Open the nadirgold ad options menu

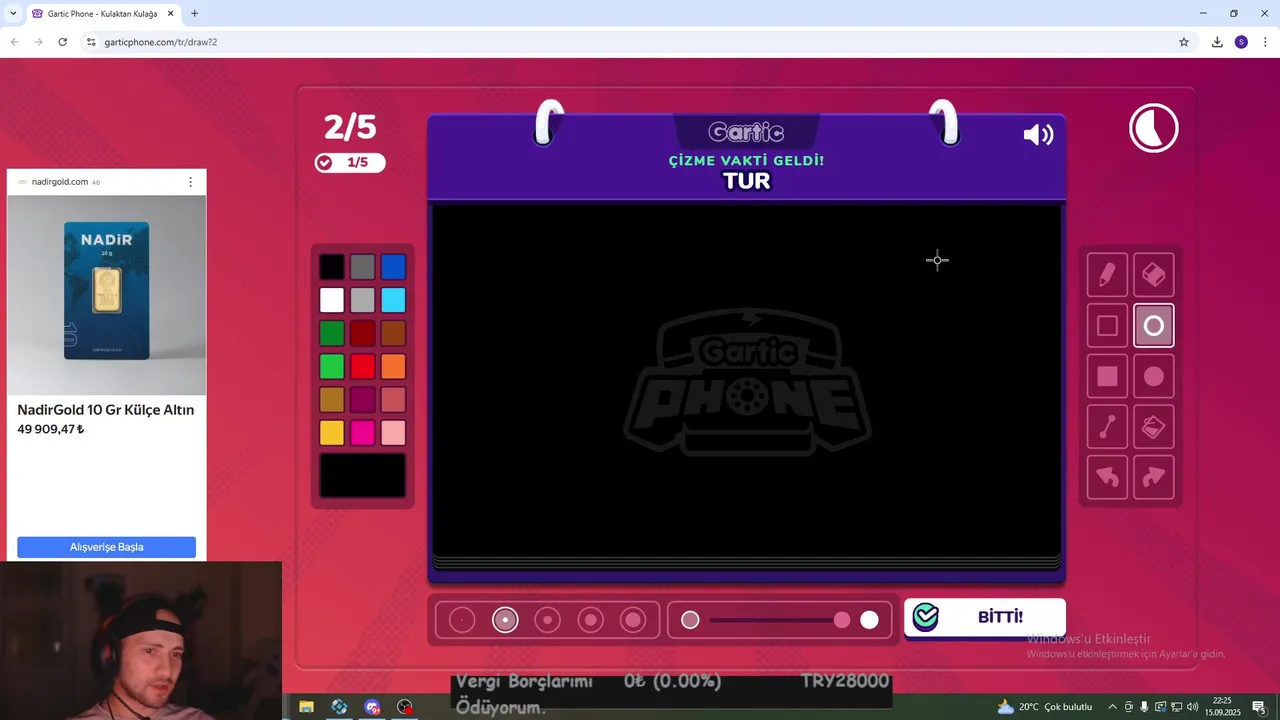click(190, 182)
